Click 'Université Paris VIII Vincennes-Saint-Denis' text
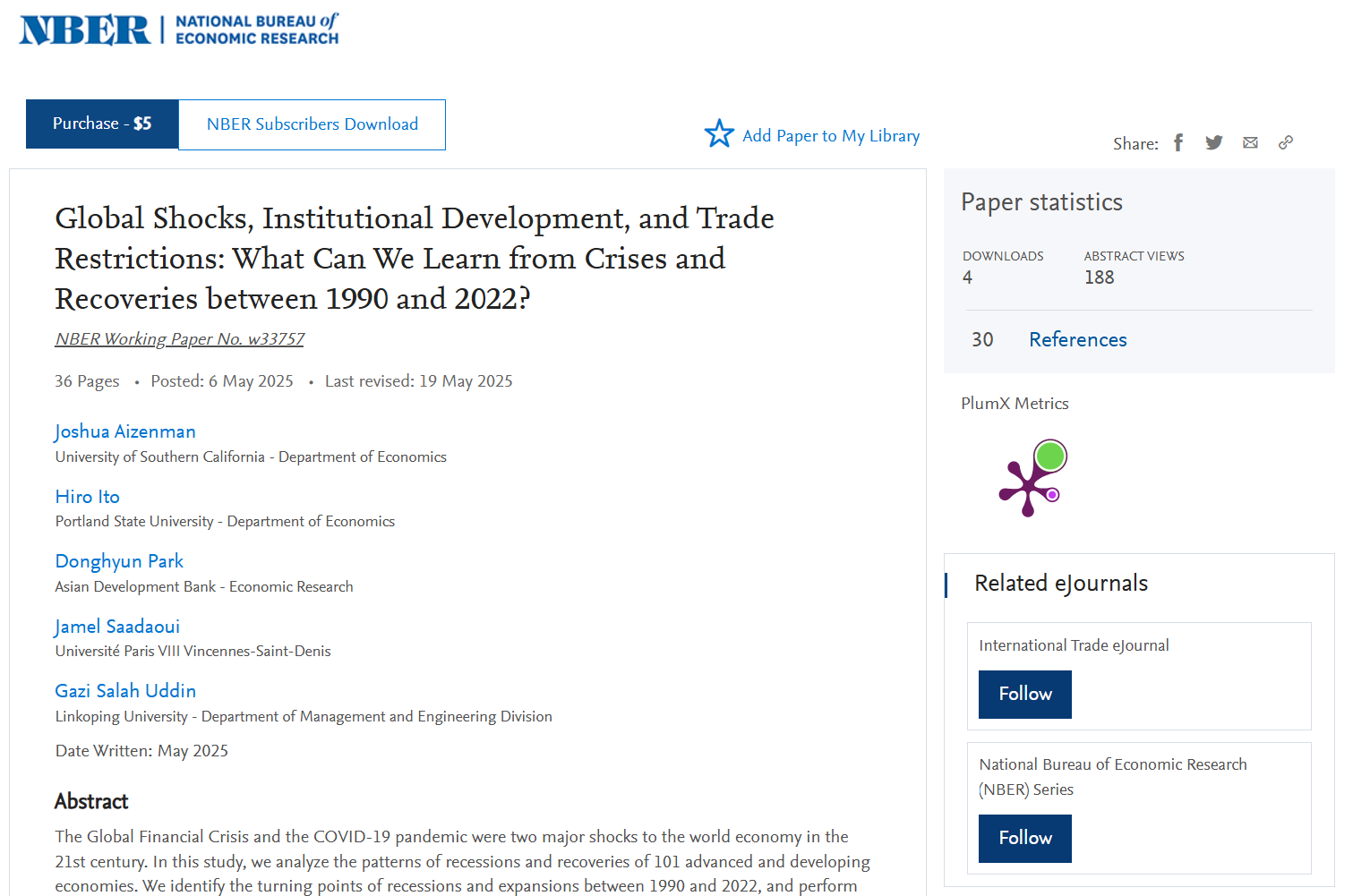The image size is (1353, 896). (193, 651)
